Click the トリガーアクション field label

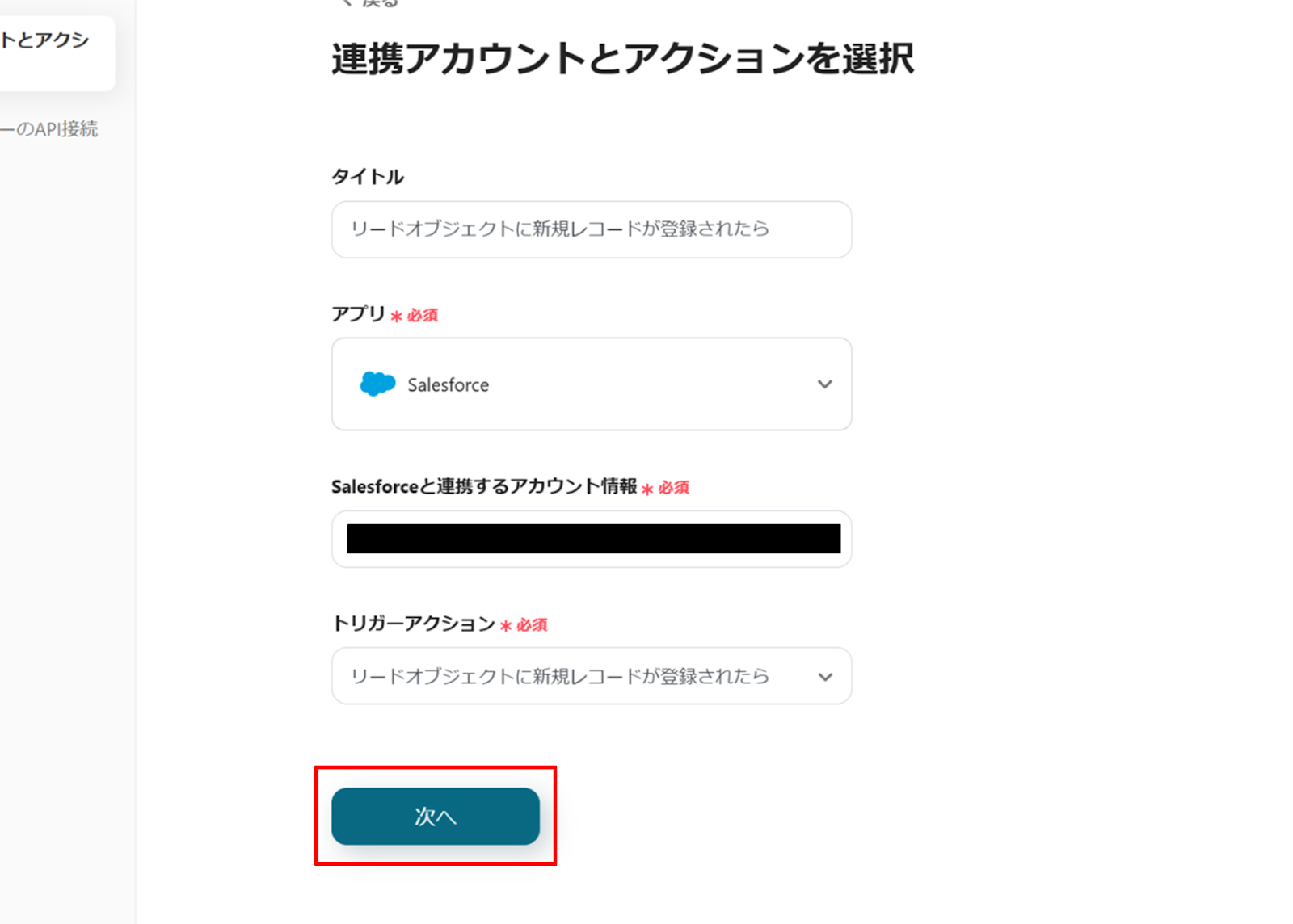pos(413,624)
